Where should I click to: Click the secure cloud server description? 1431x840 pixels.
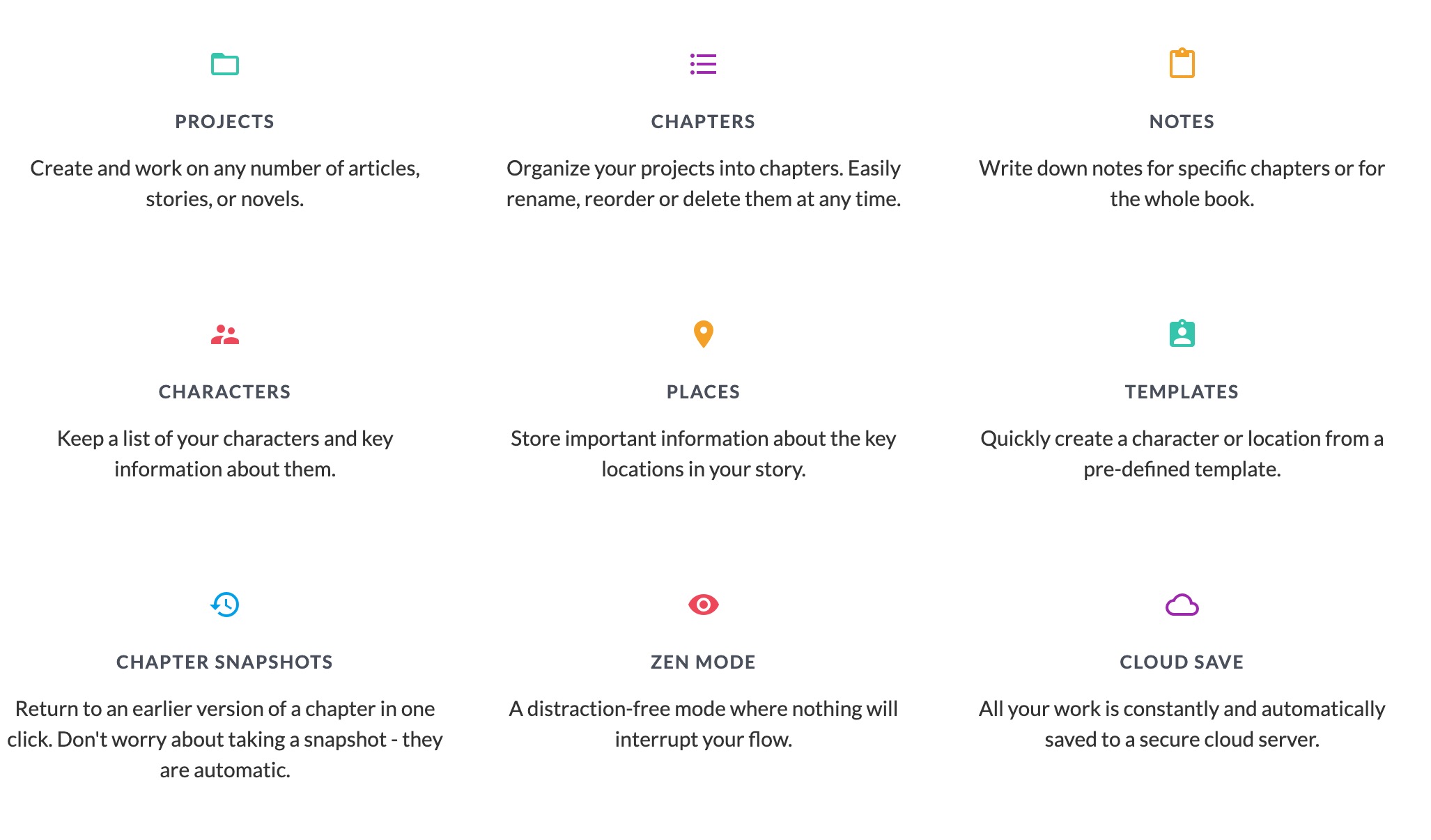click(1182, 724)
